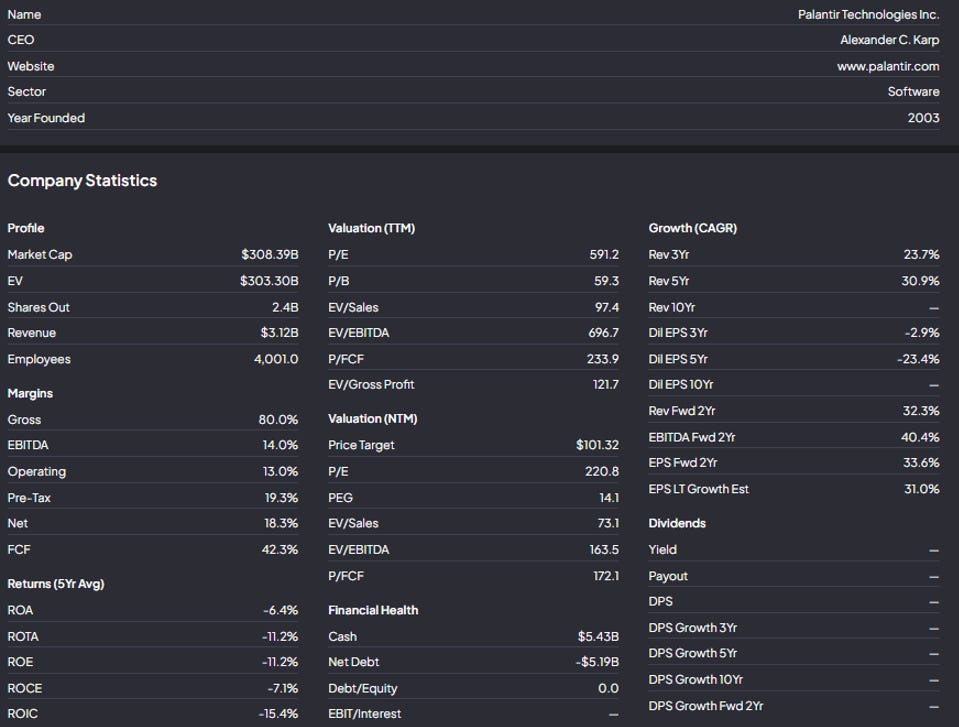Select the Price Target value $101.32

point(597,445)
